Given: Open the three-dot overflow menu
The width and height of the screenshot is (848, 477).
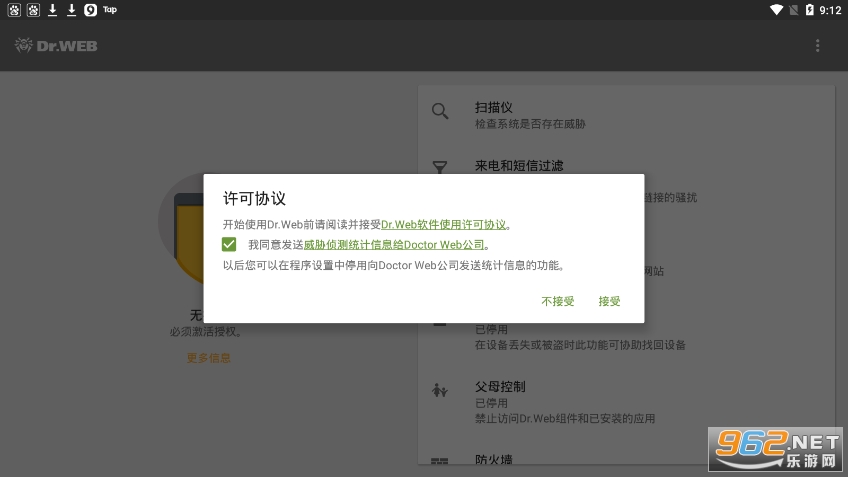Looking at the screenshot, I should click(817, 46).
